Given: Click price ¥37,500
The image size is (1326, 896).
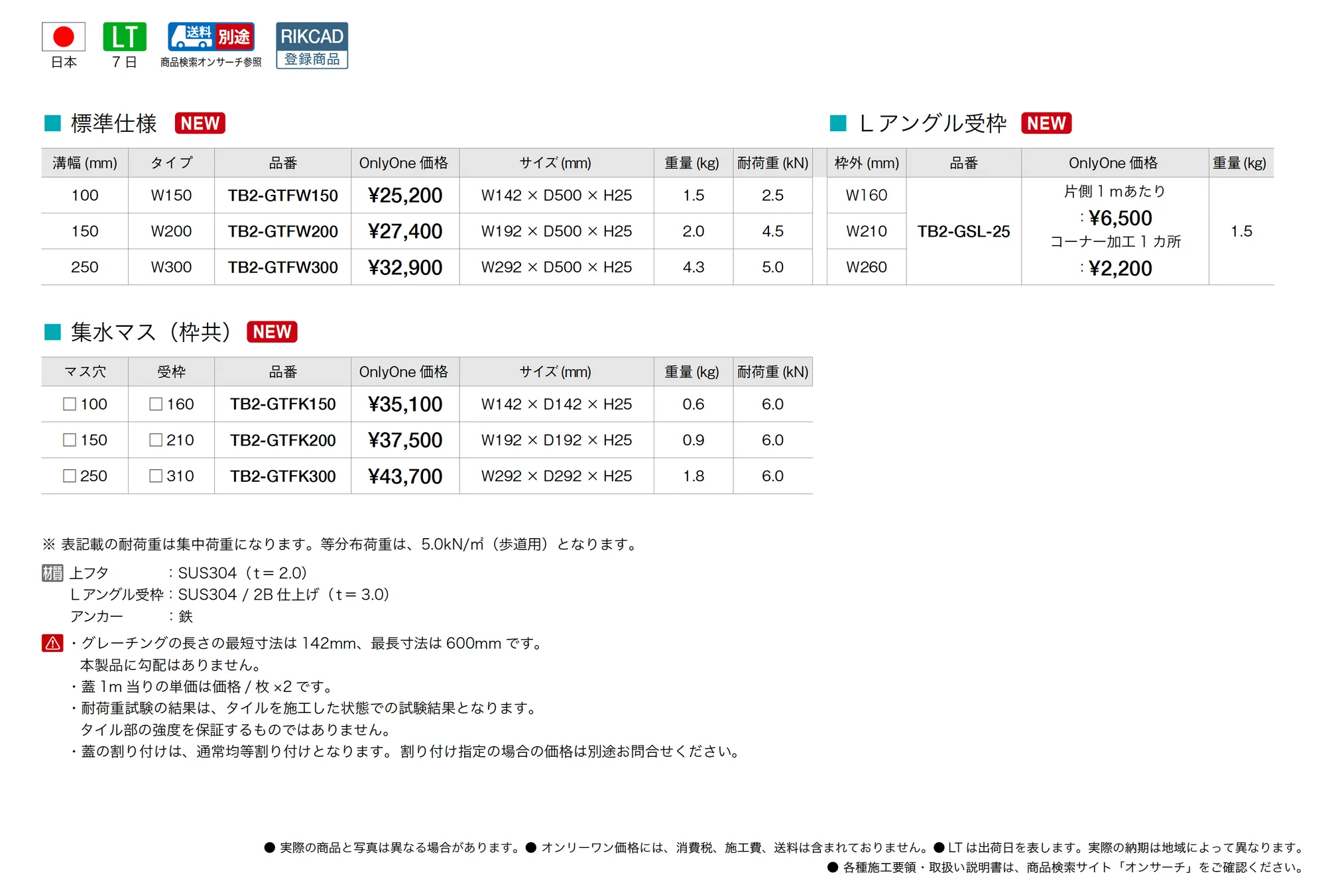Looking at the screenshot, I should [405, 440].
